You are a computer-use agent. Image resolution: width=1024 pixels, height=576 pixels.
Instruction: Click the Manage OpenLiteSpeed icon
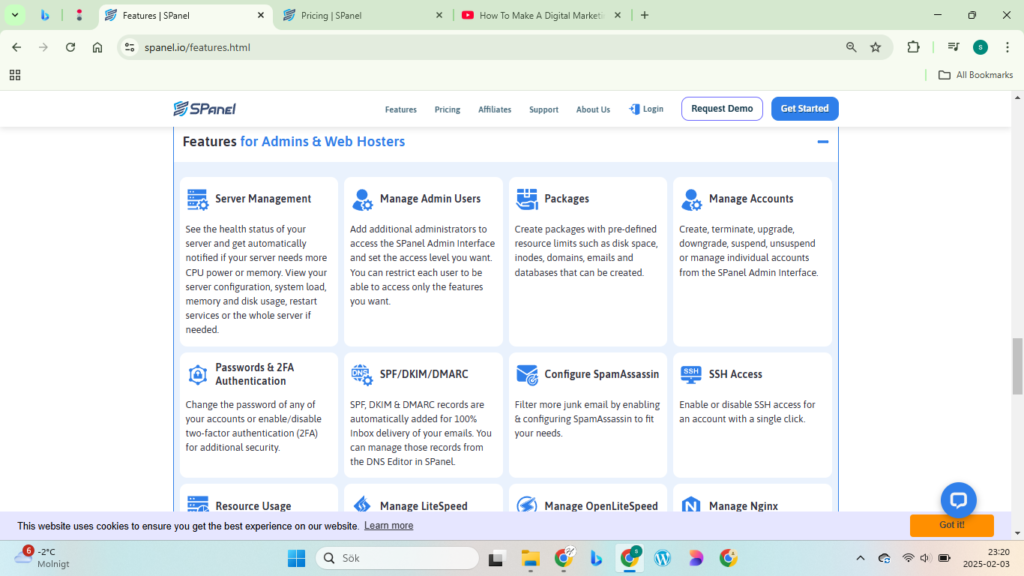(x=526, y=505)
